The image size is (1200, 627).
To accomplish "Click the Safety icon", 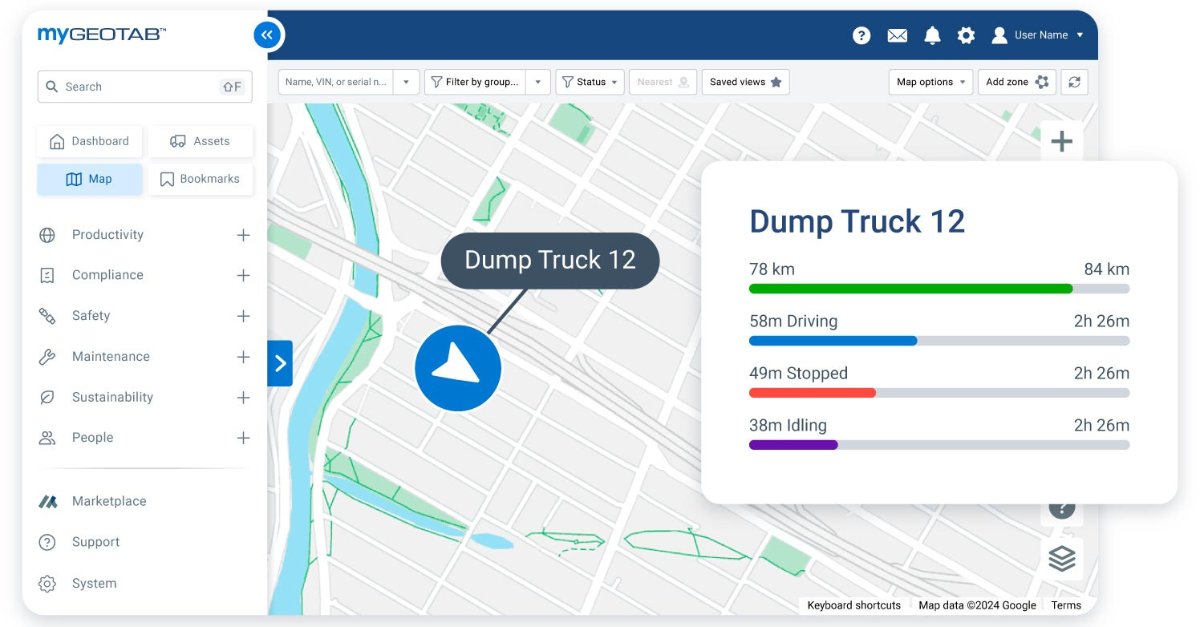I will pos(47,316).
